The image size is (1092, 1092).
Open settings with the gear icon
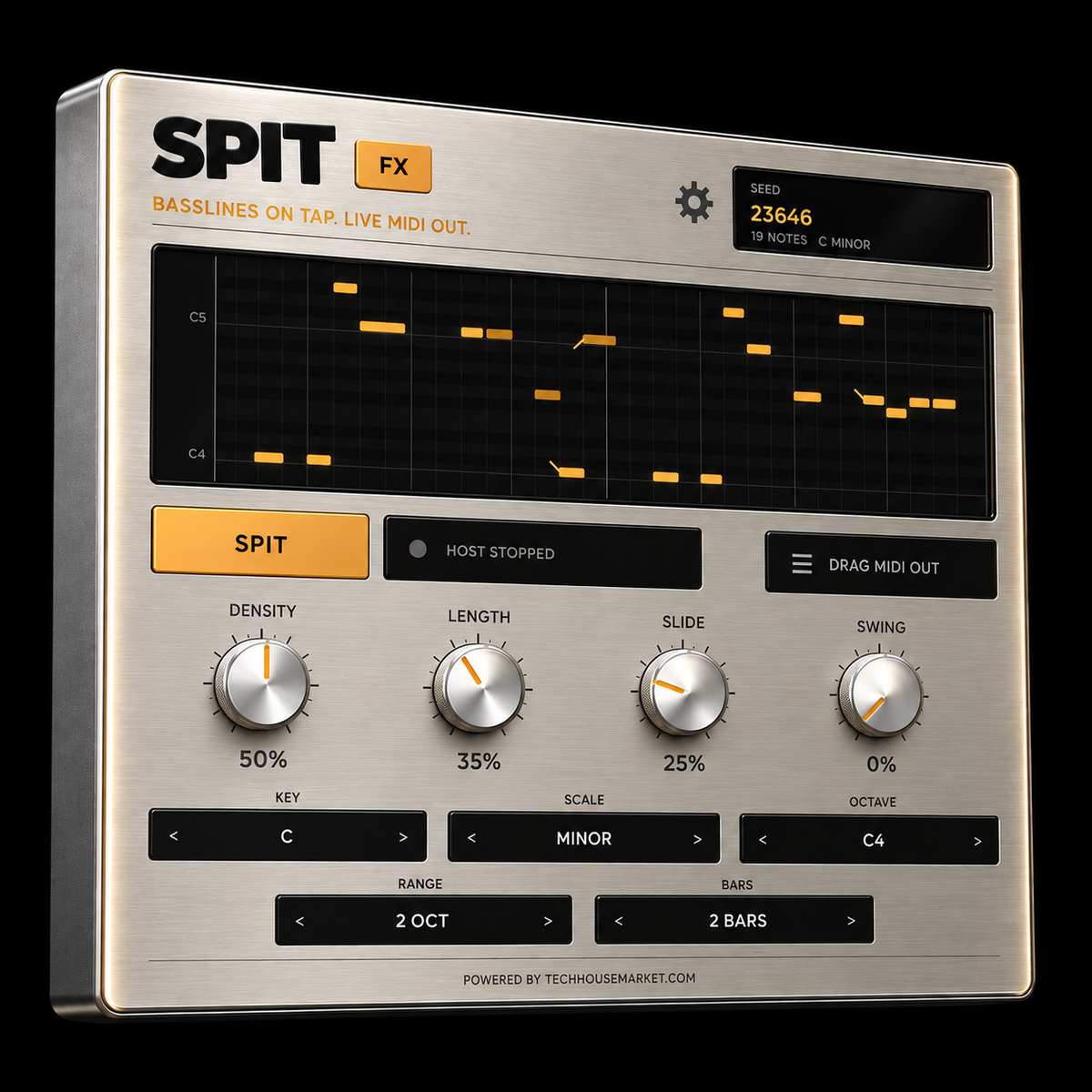pyautogui.click(x=694, y=202)
